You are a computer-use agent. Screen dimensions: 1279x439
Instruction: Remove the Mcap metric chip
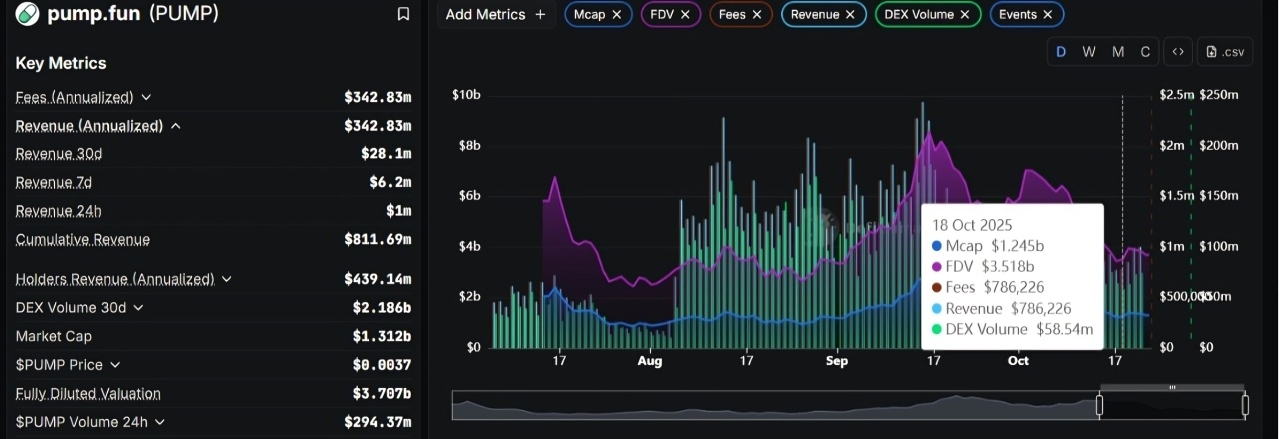pos(617,14)
